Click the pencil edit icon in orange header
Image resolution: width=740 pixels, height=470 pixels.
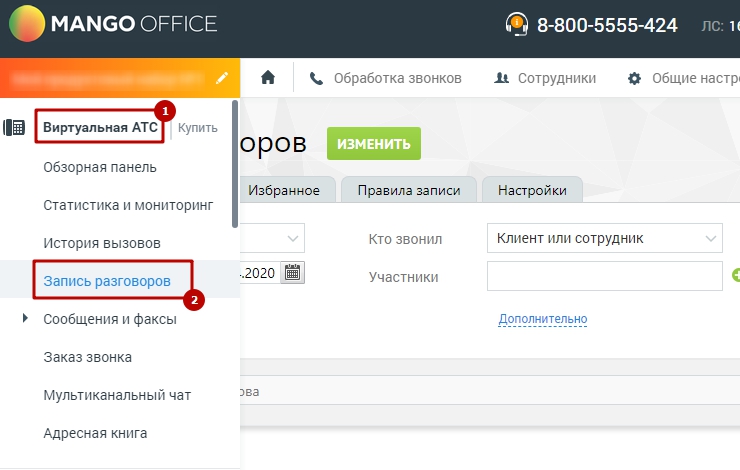222,77
